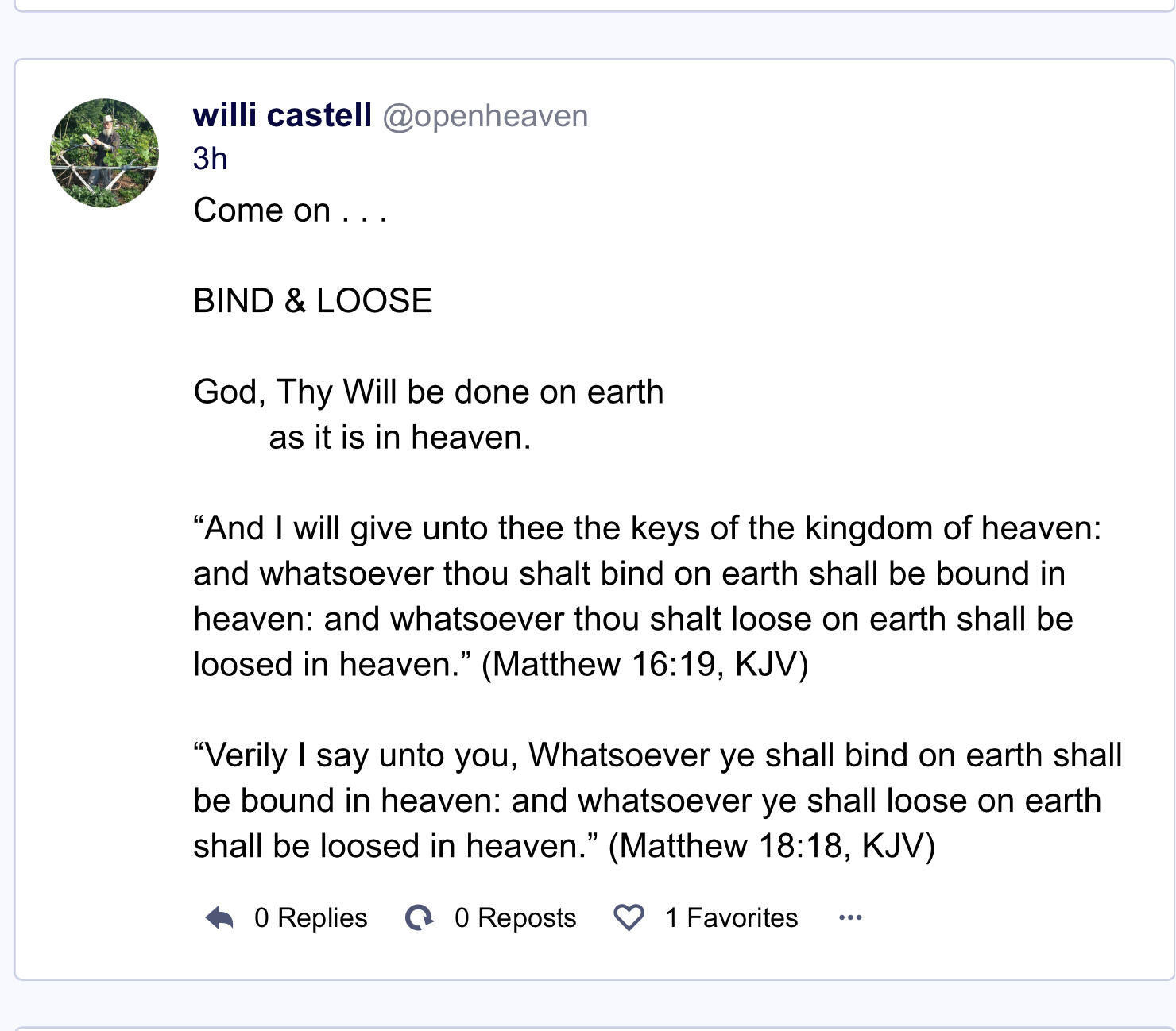Open the @openheaven handle link
This screenshot has width=1176, height=1031.
pyautogui.click(x=485, y=117)
